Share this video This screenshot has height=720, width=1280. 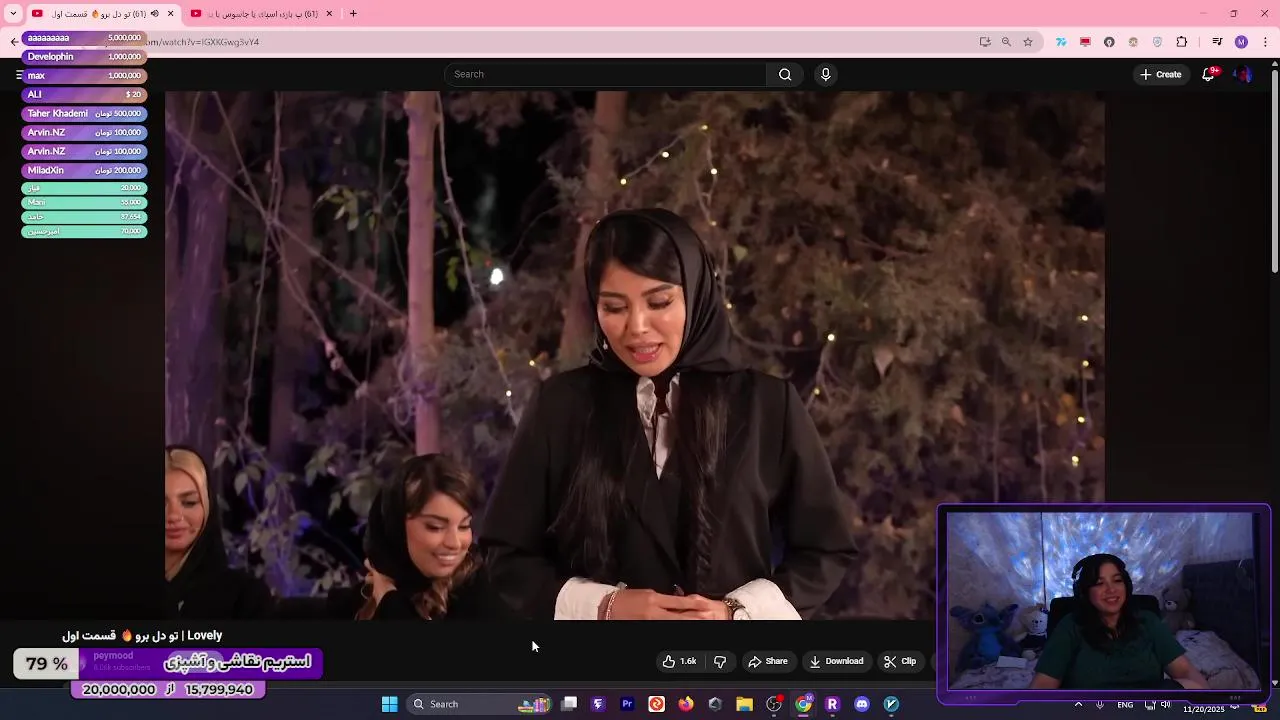pyautogui.click(x=768, y=661)
